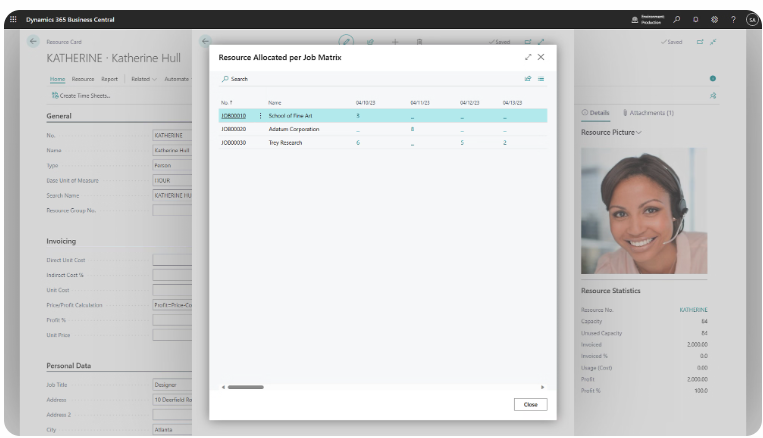This screenshot has height=438, width=763.
Task: Click the environment Production indicator
Action: pyautogui.click(x=647, y=19)
